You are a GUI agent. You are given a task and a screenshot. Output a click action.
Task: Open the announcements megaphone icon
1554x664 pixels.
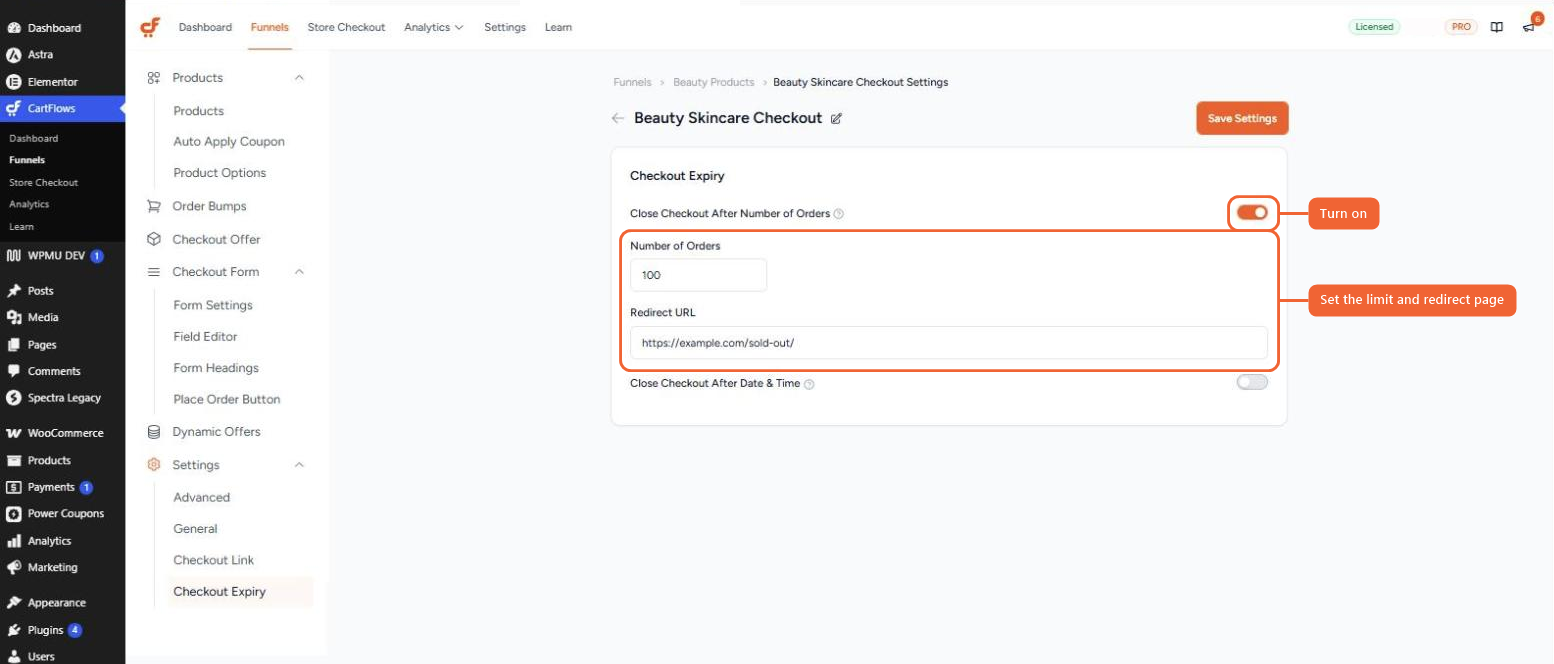(1528, 27)
